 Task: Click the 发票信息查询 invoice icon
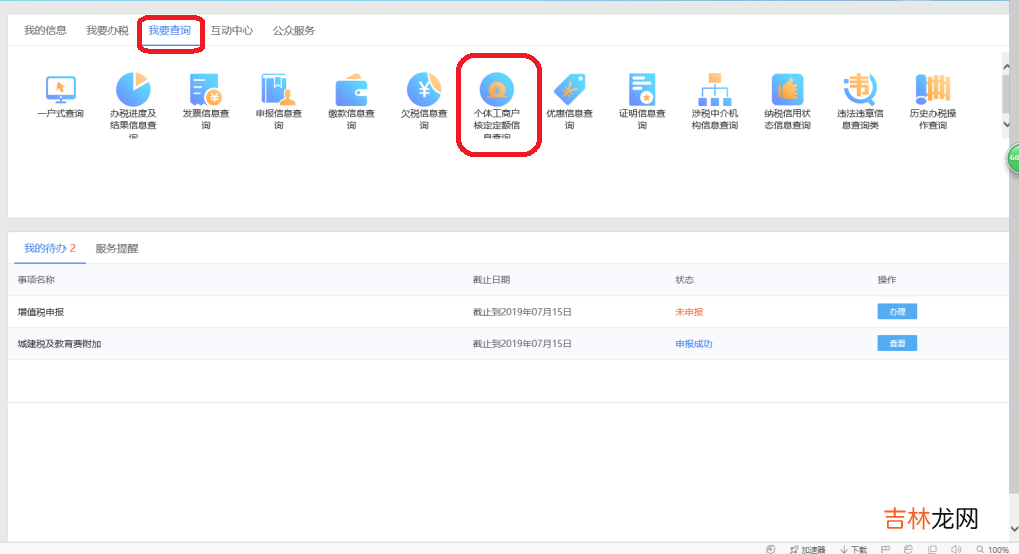coord(205,89)
